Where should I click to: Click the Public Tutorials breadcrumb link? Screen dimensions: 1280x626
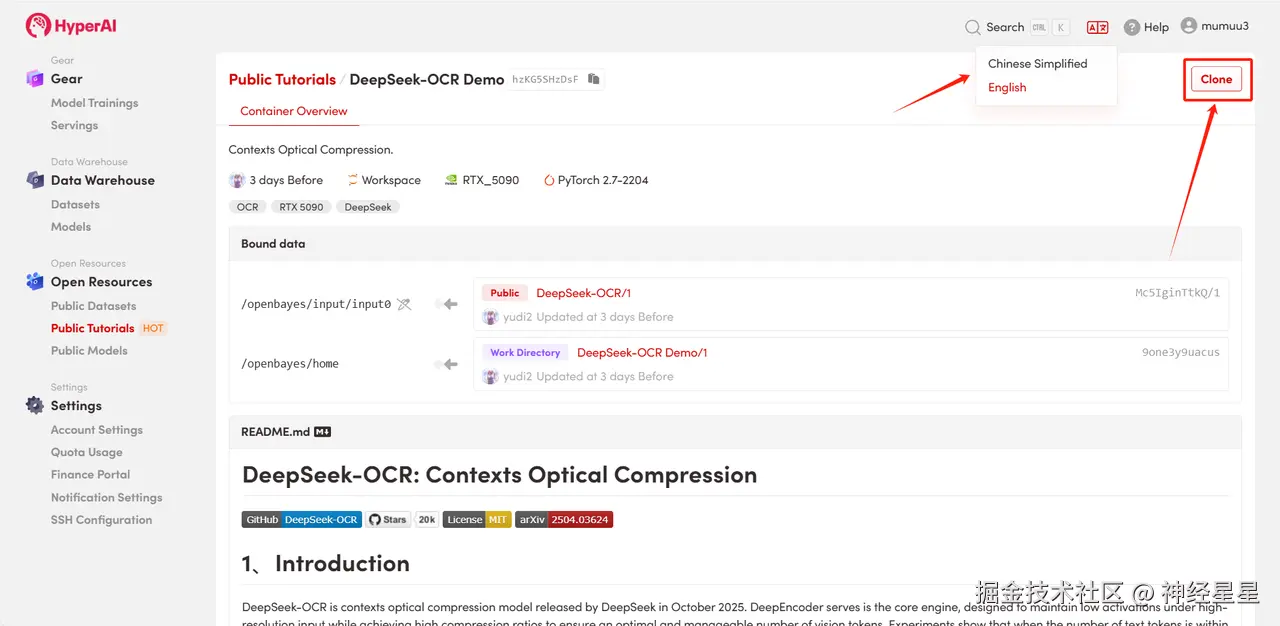click(x=282, y=79)
